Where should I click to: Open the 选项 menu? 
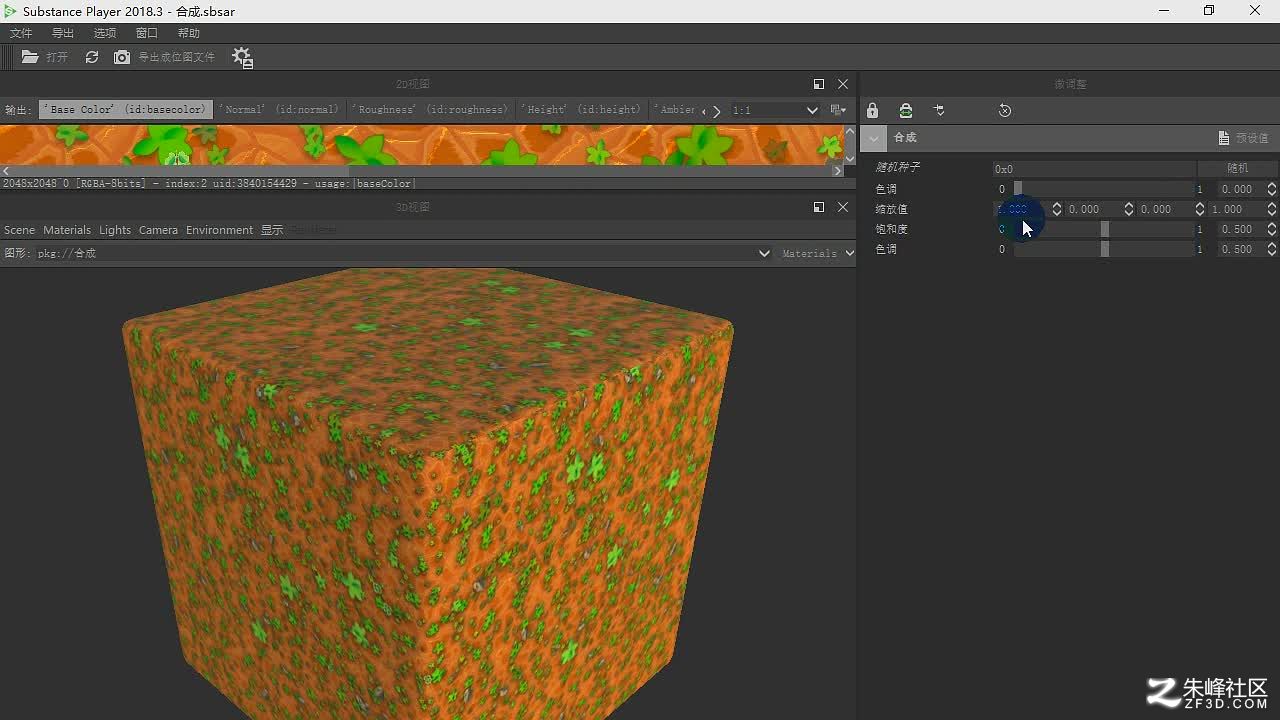(105, 33)
